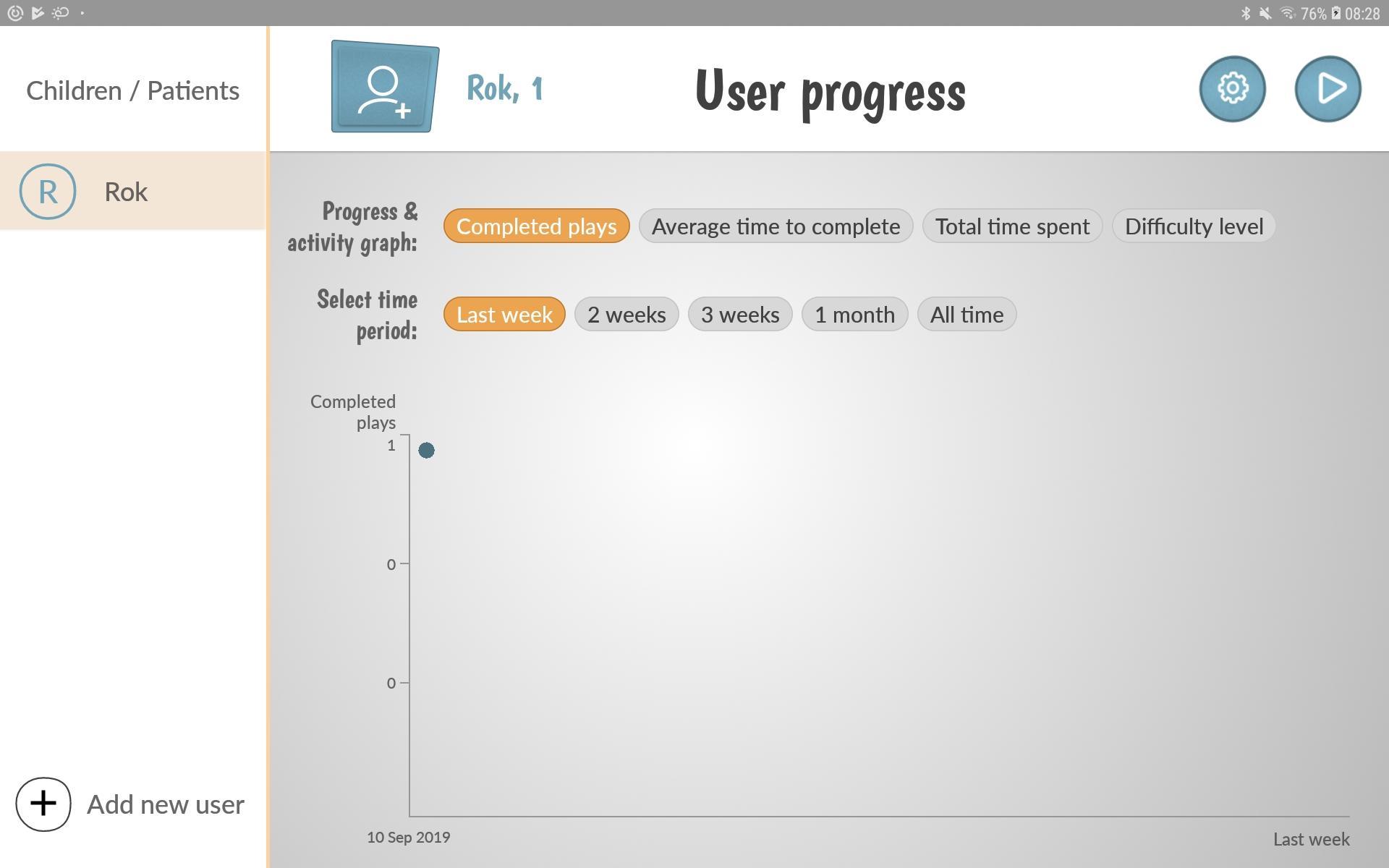
Task: Switch to Difficulty level graph
Action: pos(1194,225)
